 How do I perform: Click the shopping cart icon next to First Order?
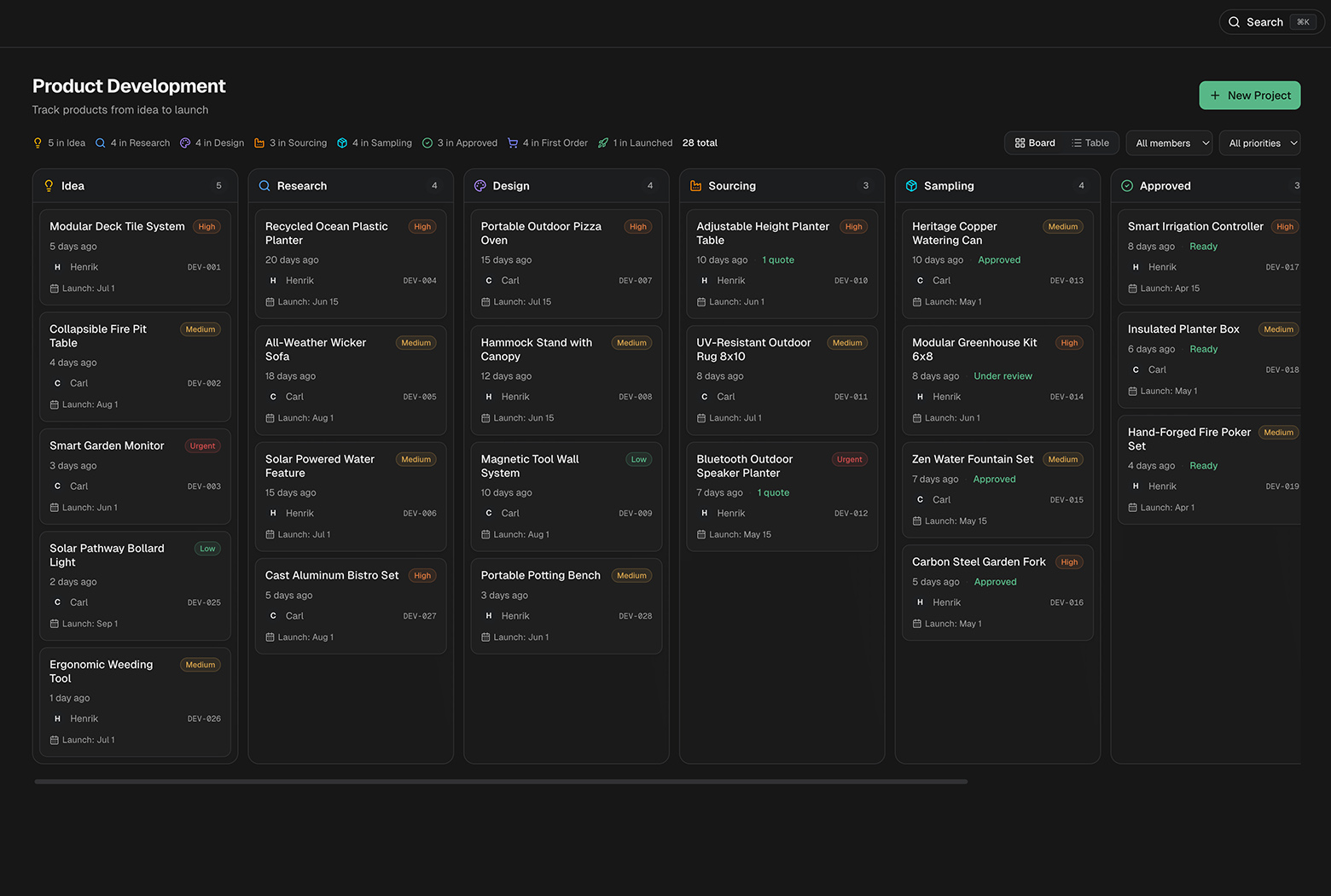tap(513, 143)
